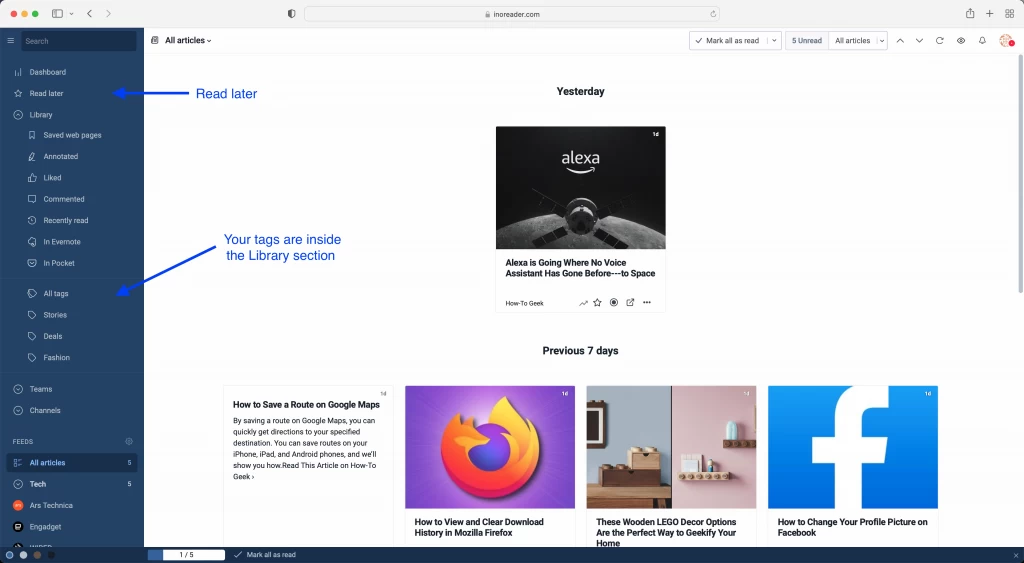
Task: Select the dark theme swatch
Action: tap(51, 555)
